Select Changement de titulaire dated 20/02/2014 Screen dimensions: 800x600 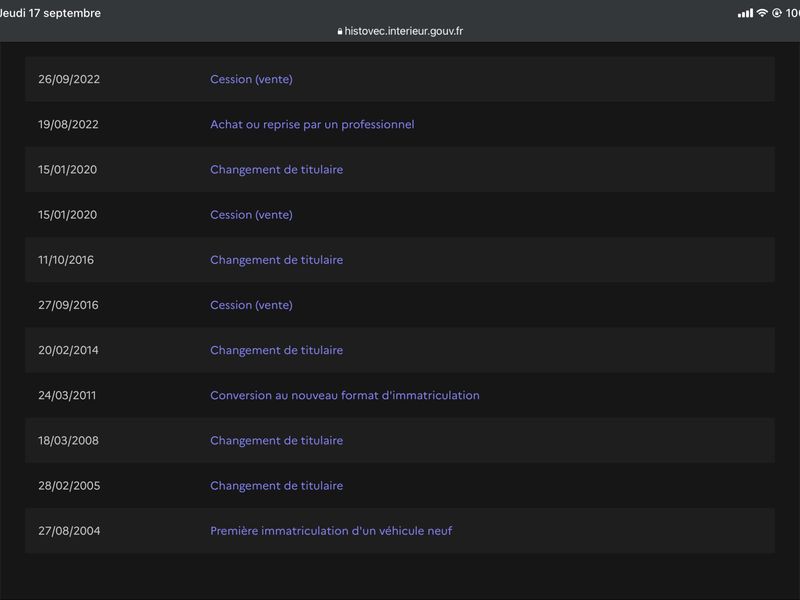277,350
